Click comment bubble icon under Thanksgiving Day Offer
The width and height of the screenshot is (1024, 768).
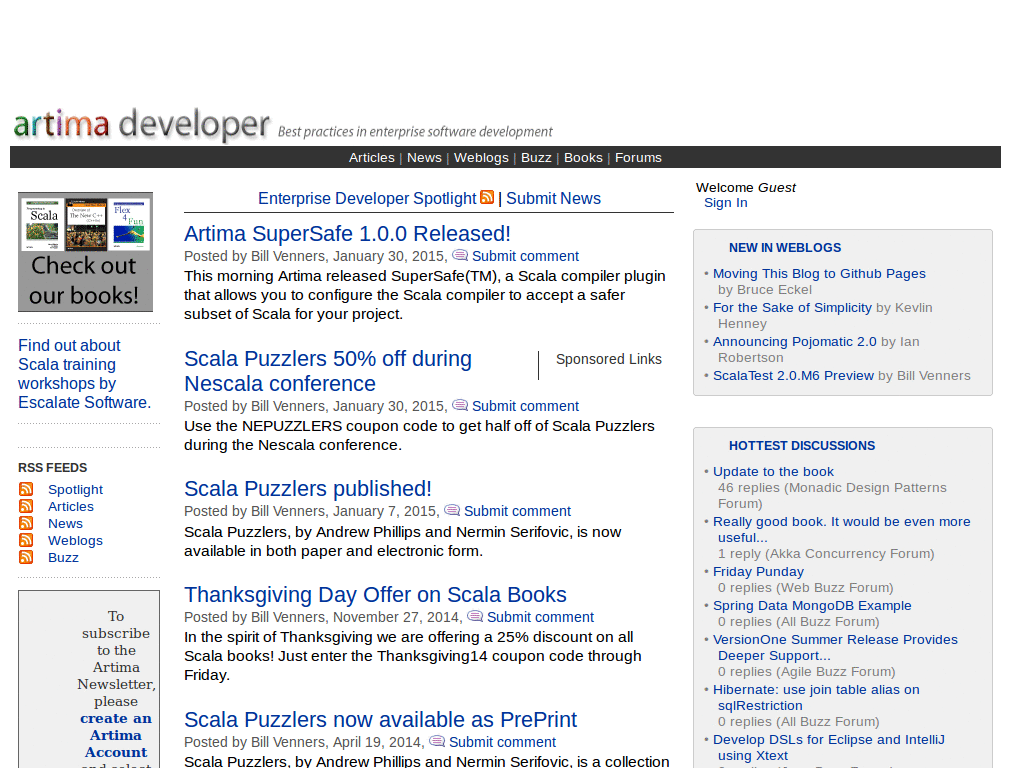click(475, 616)
